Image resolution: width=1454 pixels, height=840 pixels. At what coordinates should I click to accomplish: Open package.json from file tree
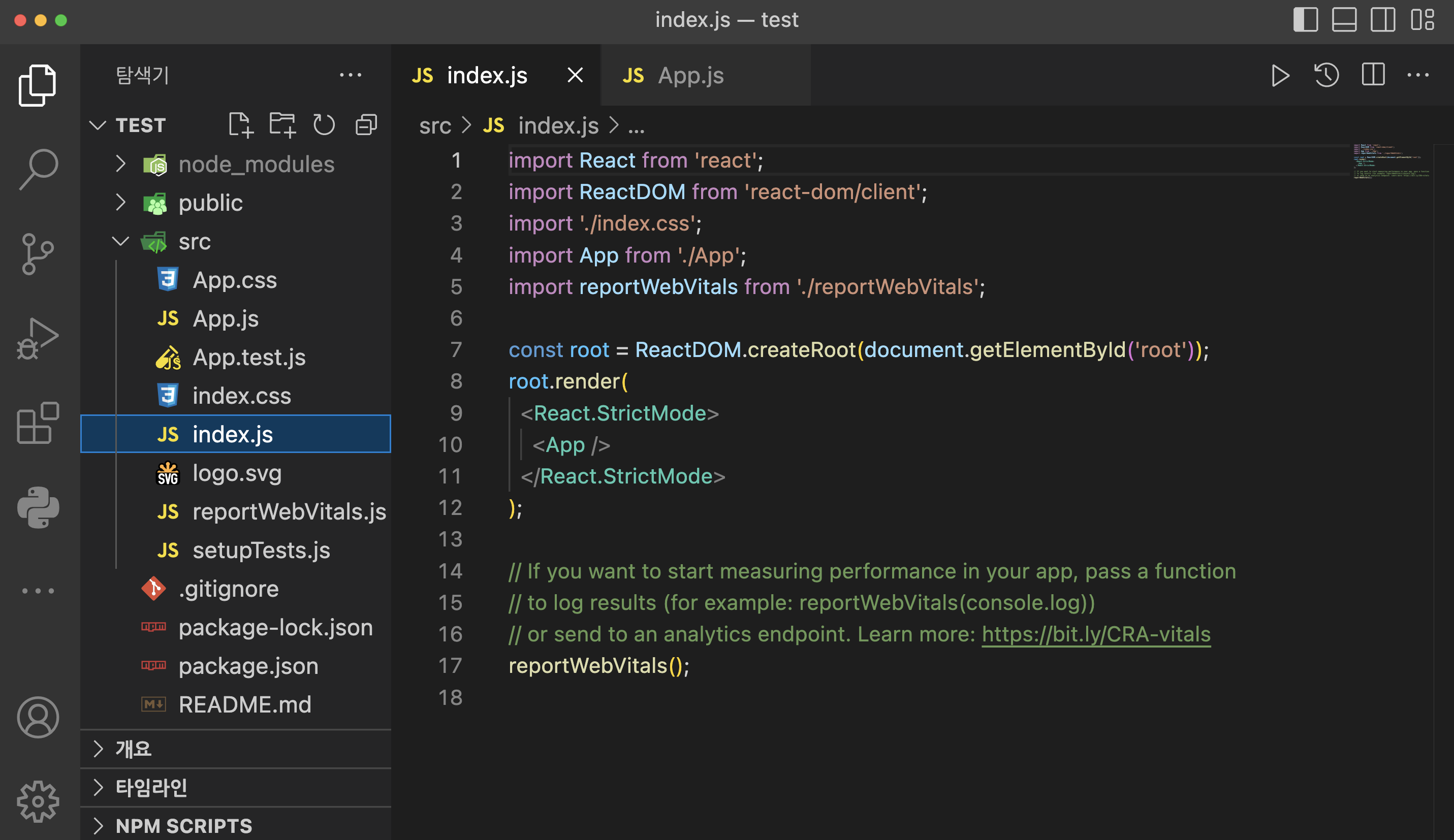pyautogui.click(x=248, y=666)
